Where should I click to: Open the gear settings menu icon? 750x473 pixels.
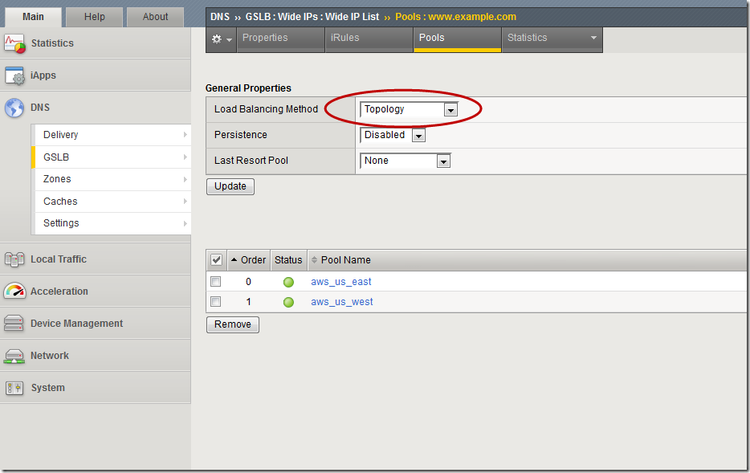point(221,39)
